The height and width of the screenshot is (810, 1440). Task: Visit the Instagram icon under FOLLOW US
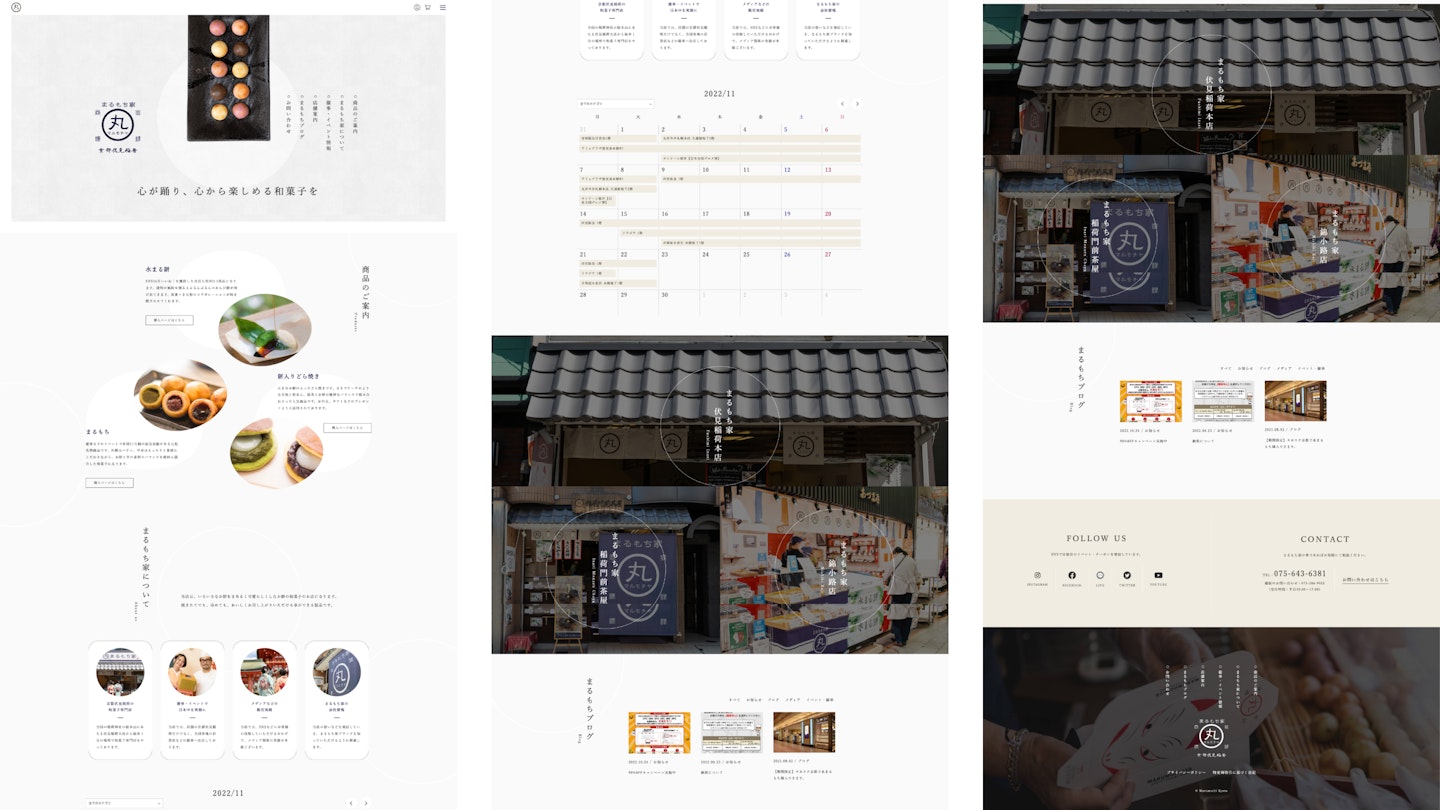point(1037,575)
